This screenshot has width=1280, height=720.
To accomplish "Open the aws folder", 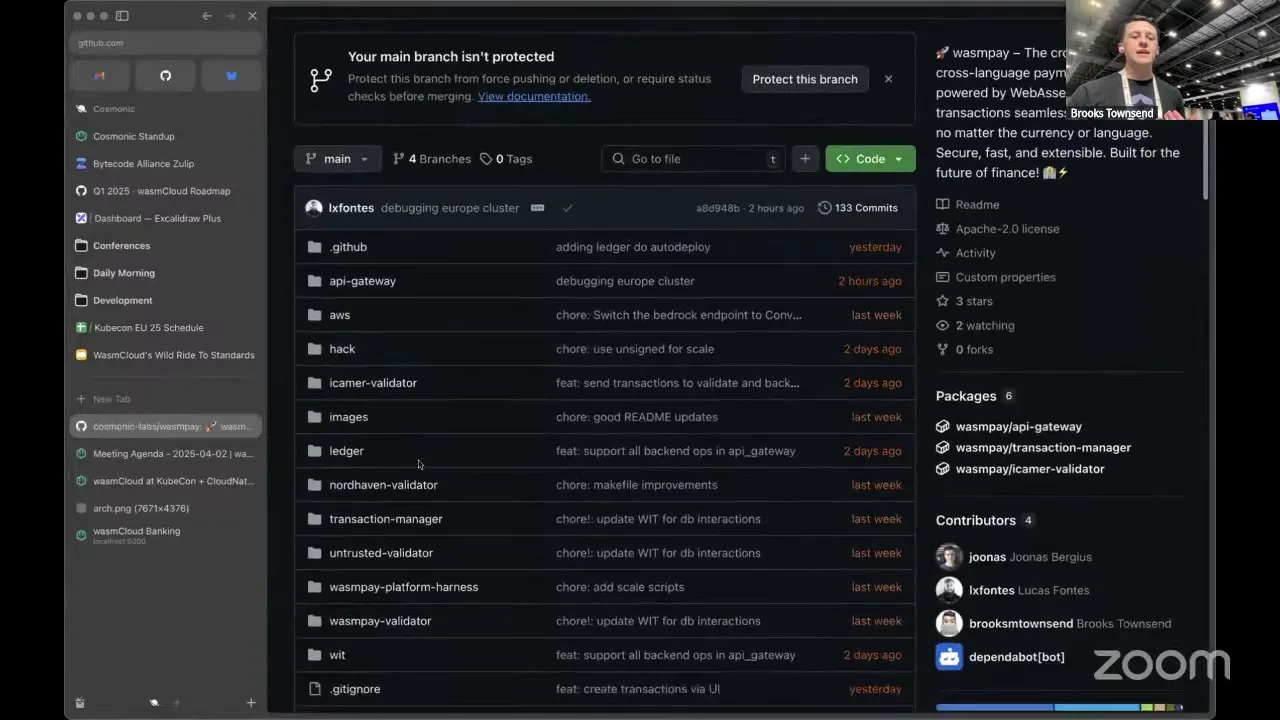I will pyautogui.click(x=340, y=315).
